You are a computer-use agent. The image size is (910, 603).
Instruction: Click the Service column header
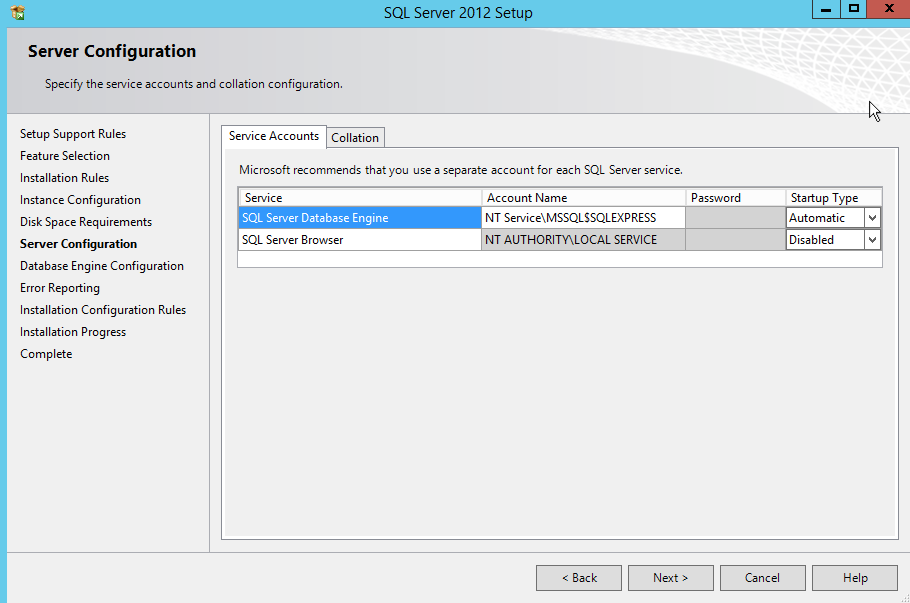coord(359,198)
